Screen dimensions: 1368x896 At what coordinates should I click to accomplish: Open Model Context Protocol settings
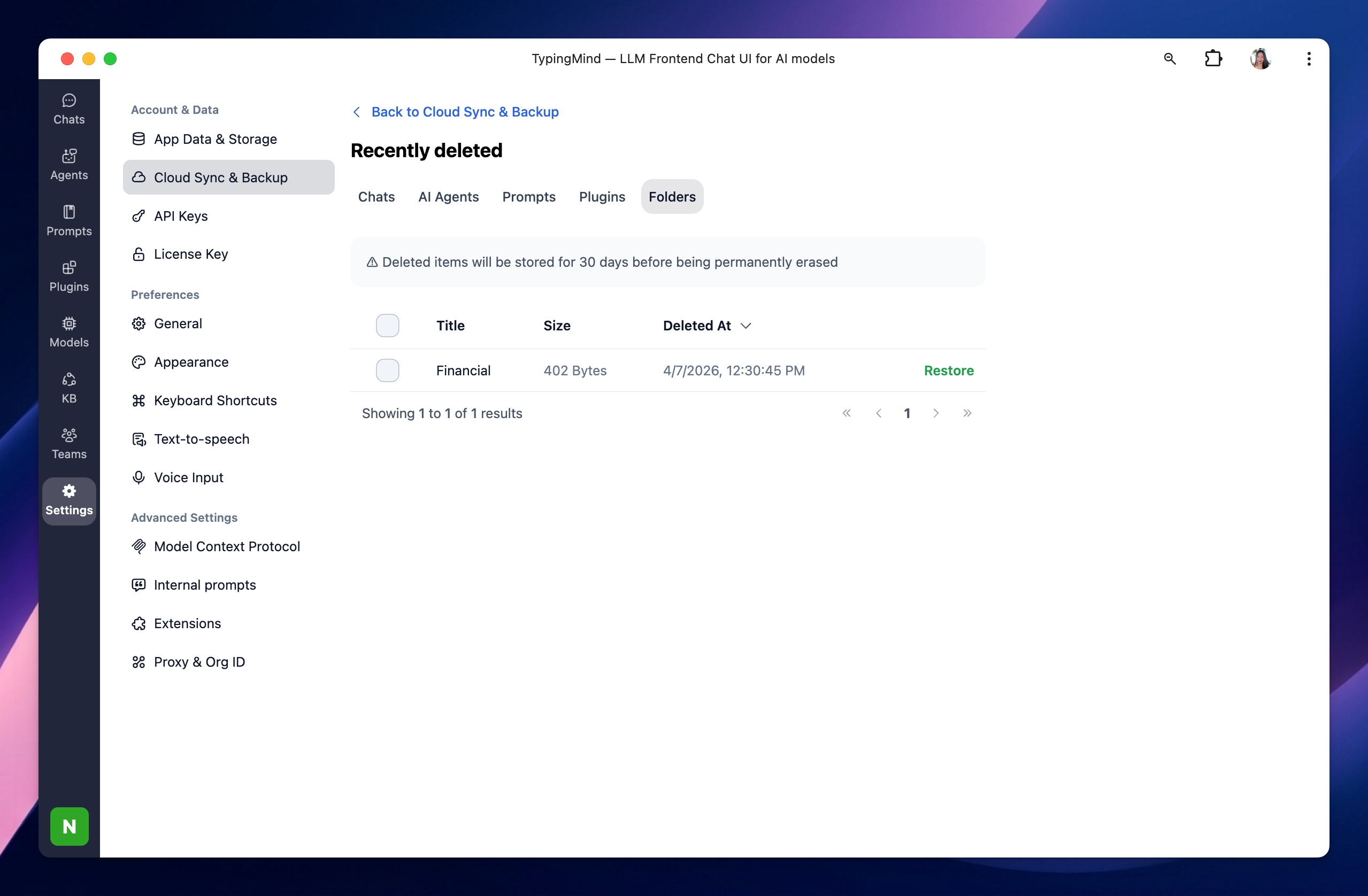pos(226,546)
